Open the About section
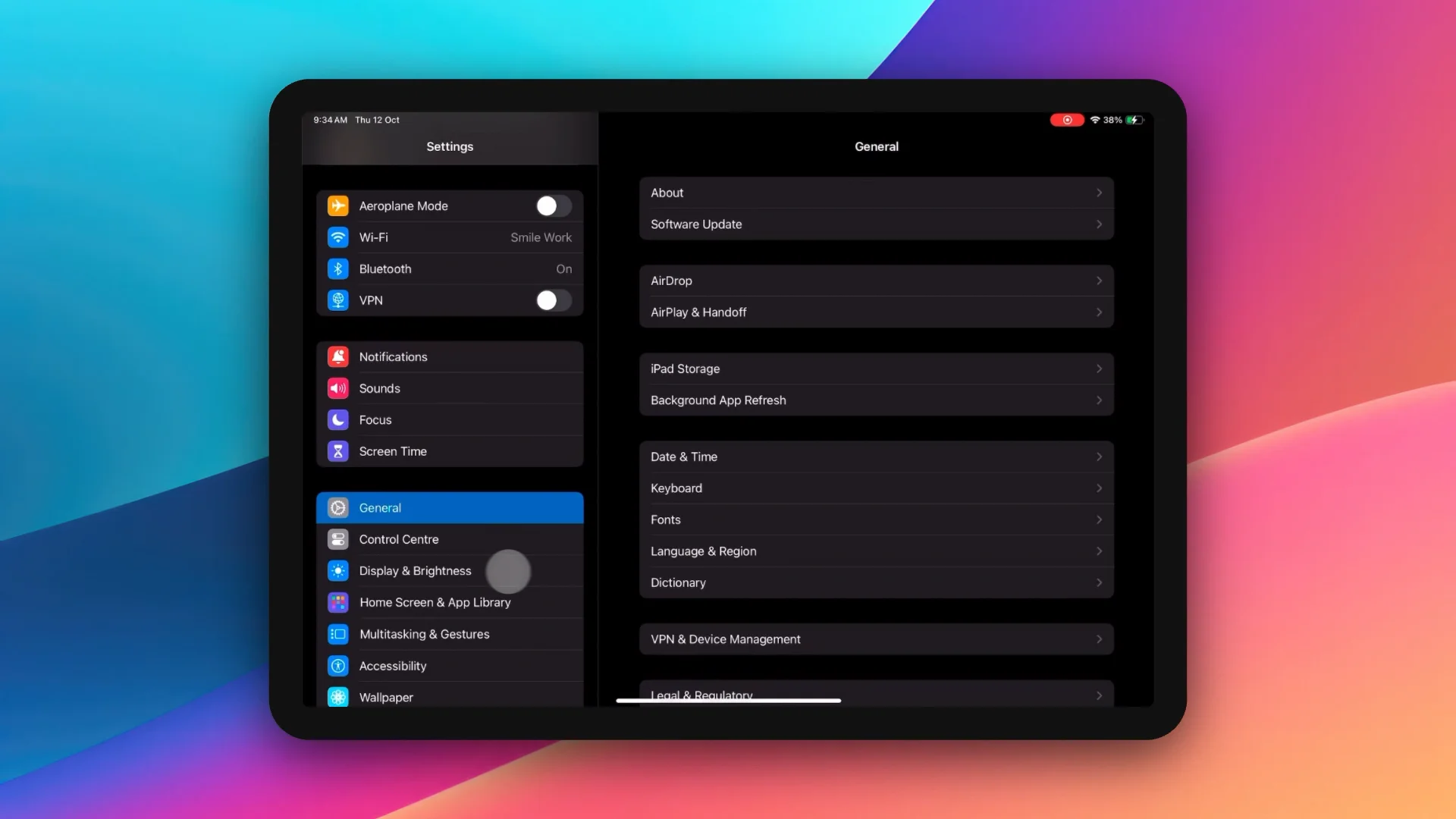1456x819 pixels. pyautogui.click(x=875, y=192)
